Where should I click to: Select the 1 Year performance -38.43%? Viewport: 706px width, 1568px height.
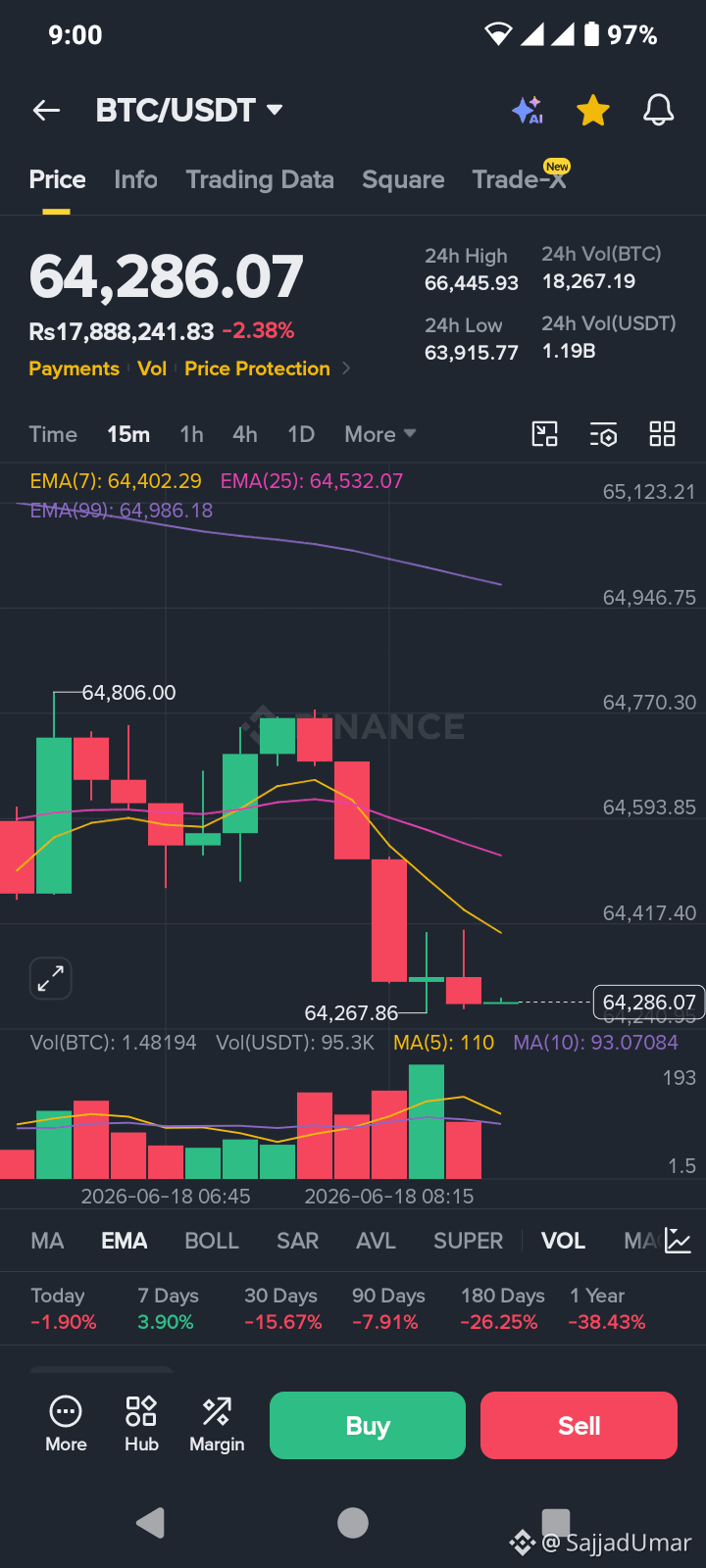click(x=607, y=1322)
